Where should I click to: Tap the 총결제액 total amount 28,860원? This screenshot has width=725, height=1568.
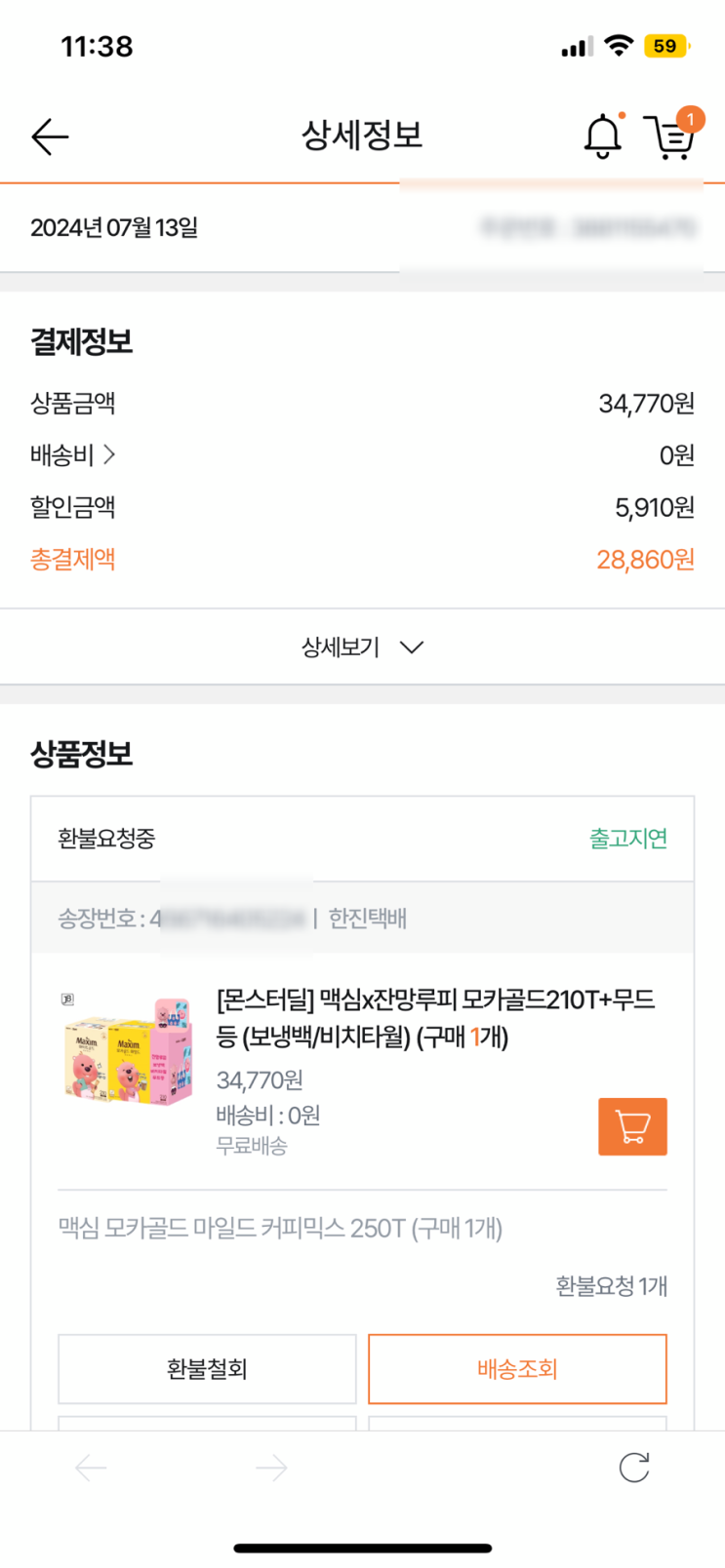[x=645, y=560]
